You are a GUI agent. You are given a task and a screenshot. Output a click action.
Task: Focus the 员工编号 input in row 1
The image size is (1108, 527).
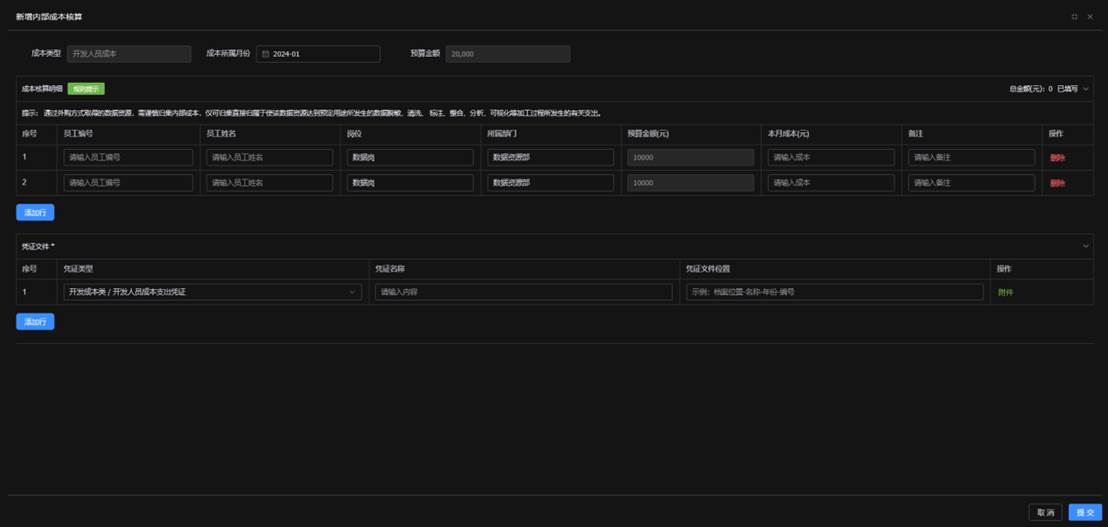[128, 157]
